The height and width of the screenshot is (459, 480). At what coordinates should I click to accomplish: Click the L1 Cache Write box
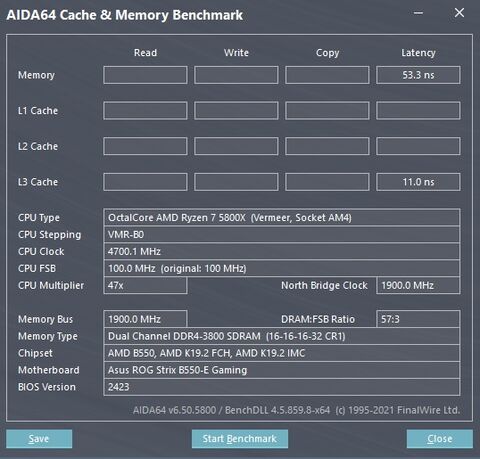point(236,111)
